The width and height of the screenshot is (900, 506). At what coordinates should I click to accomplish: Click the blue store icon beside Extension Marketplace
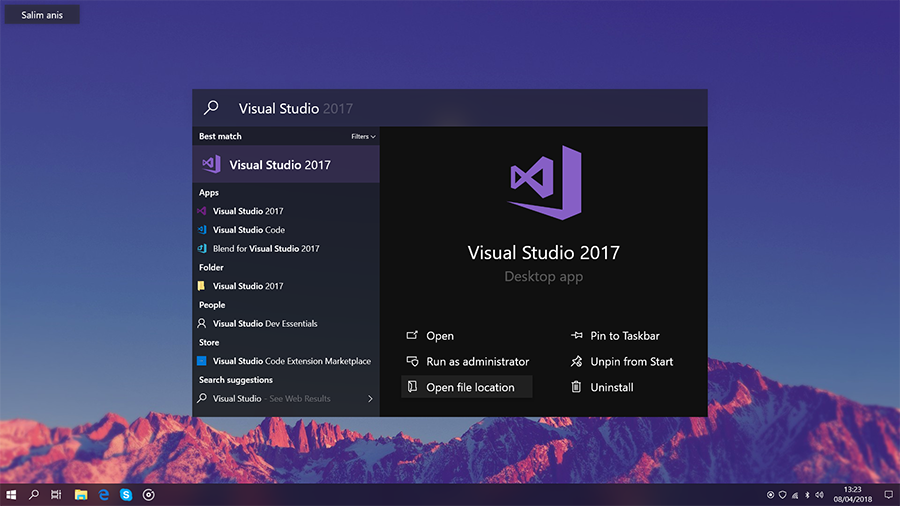click(201, 361)
